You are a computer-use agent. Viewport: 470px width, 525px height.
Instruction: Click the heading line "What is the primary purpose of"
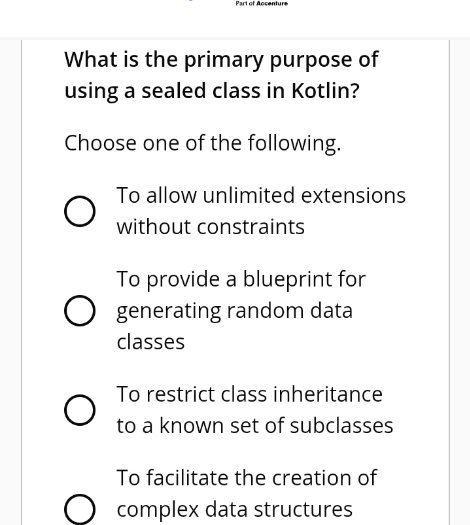[x=221, y=61]
